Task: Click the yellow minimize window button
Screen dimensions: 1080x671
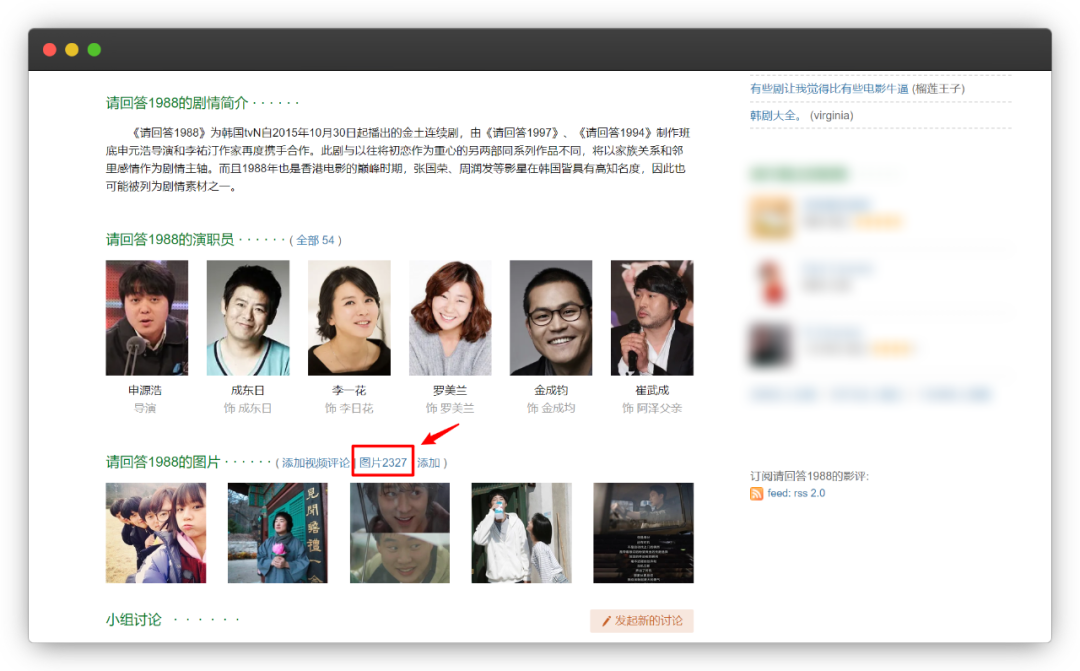Action: [72, 50]
